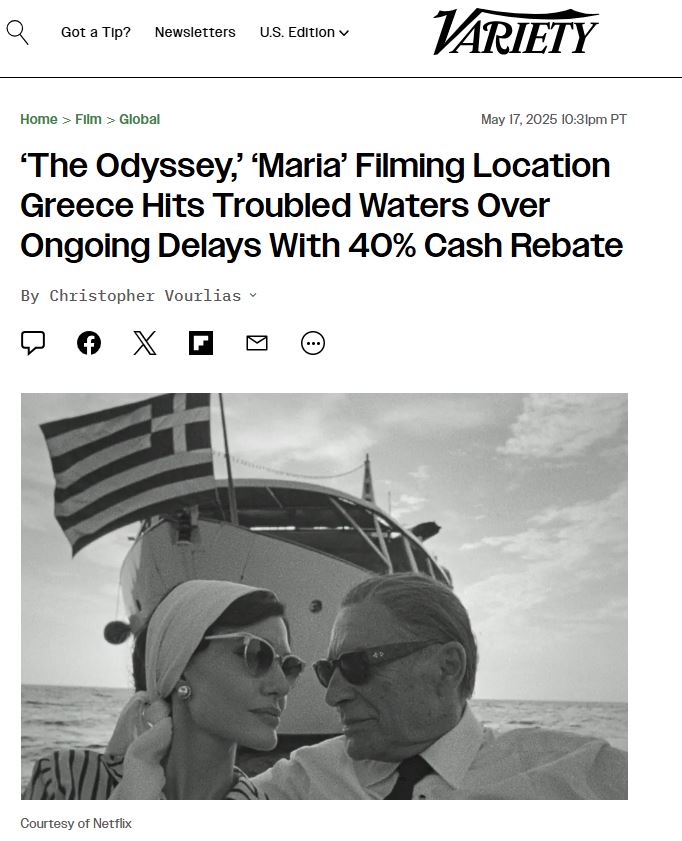
Task: Open the search magnifier icon
Action: click(17, 33)
